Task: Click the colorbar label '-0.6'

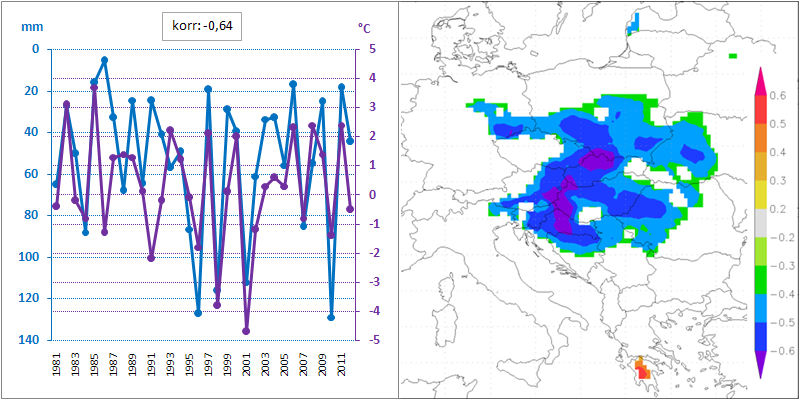Action: [x=782, y=352]
